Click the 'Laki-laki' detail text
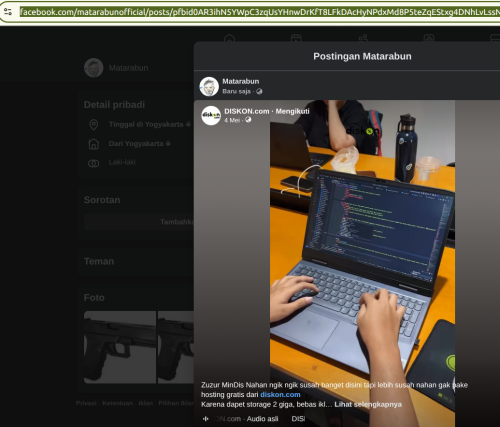 point(122,162)
